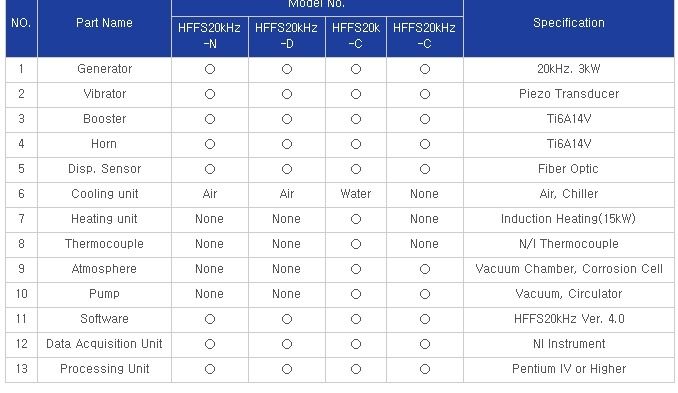The image size is (678, 393).
Task: Select the Thermocouple circle mark
Action: pyautogui.click(x=356, y=244)
